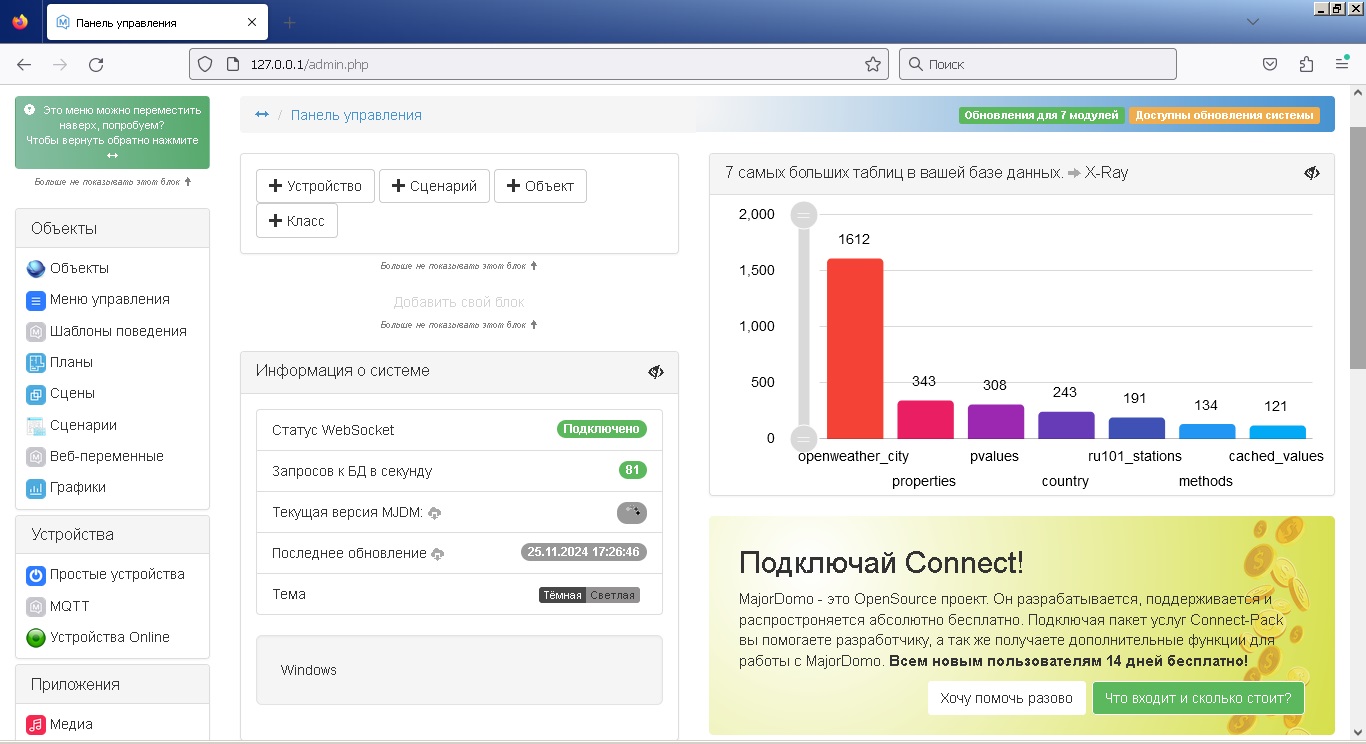Open the Обновления для 7 модулей badge
1366x744 pixels.
coord(1041,115)
